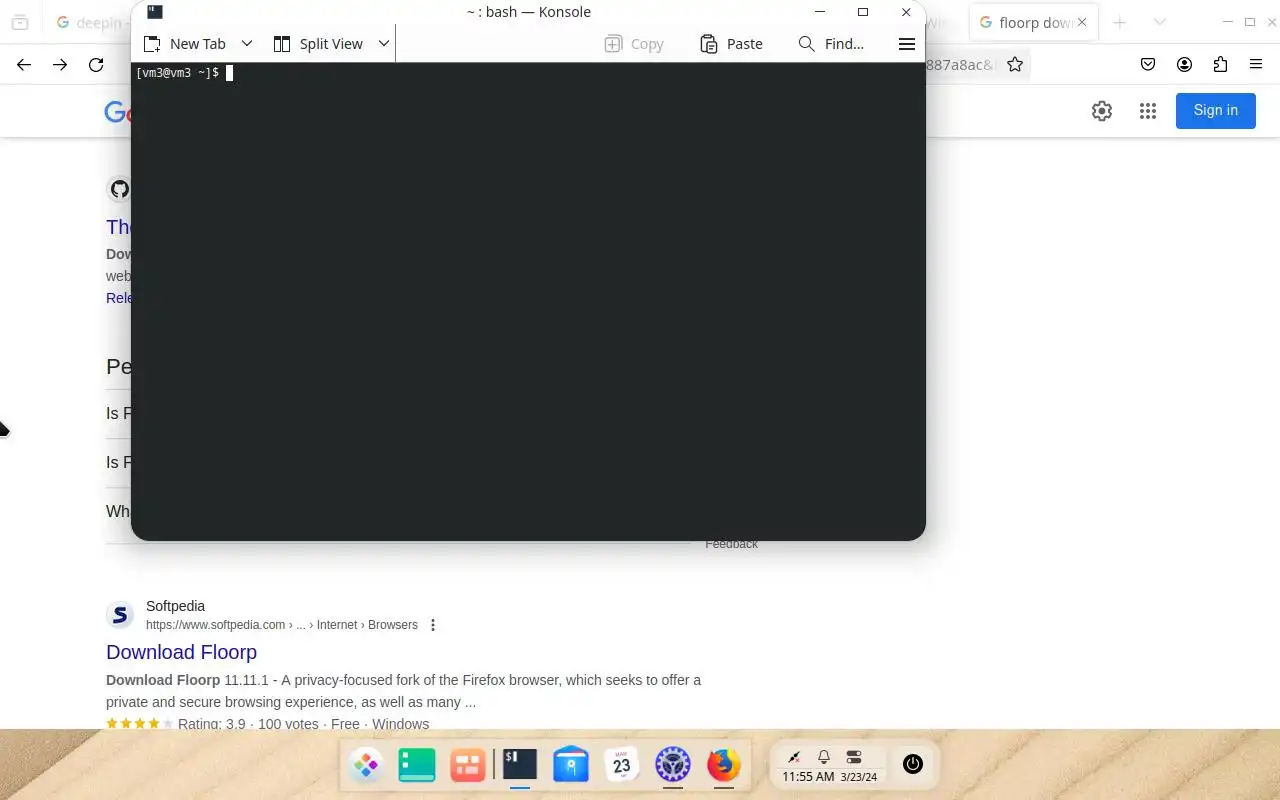Screen dimensions: 1280x800
Task: Go back in Firefox
Action: pos(24,65)
